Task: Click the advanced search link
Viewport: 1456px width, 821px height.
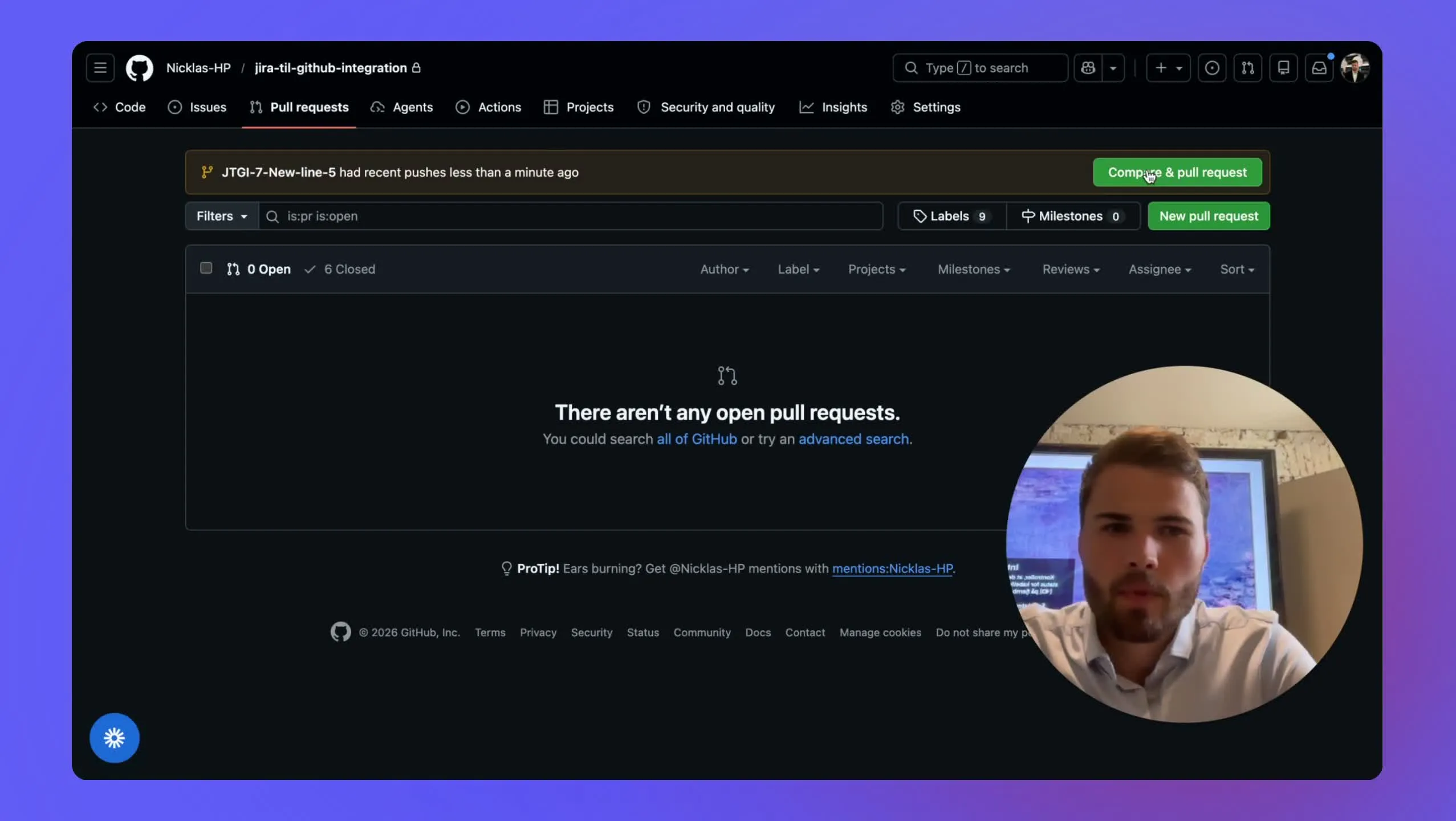Action: click(x=853, y=439)
